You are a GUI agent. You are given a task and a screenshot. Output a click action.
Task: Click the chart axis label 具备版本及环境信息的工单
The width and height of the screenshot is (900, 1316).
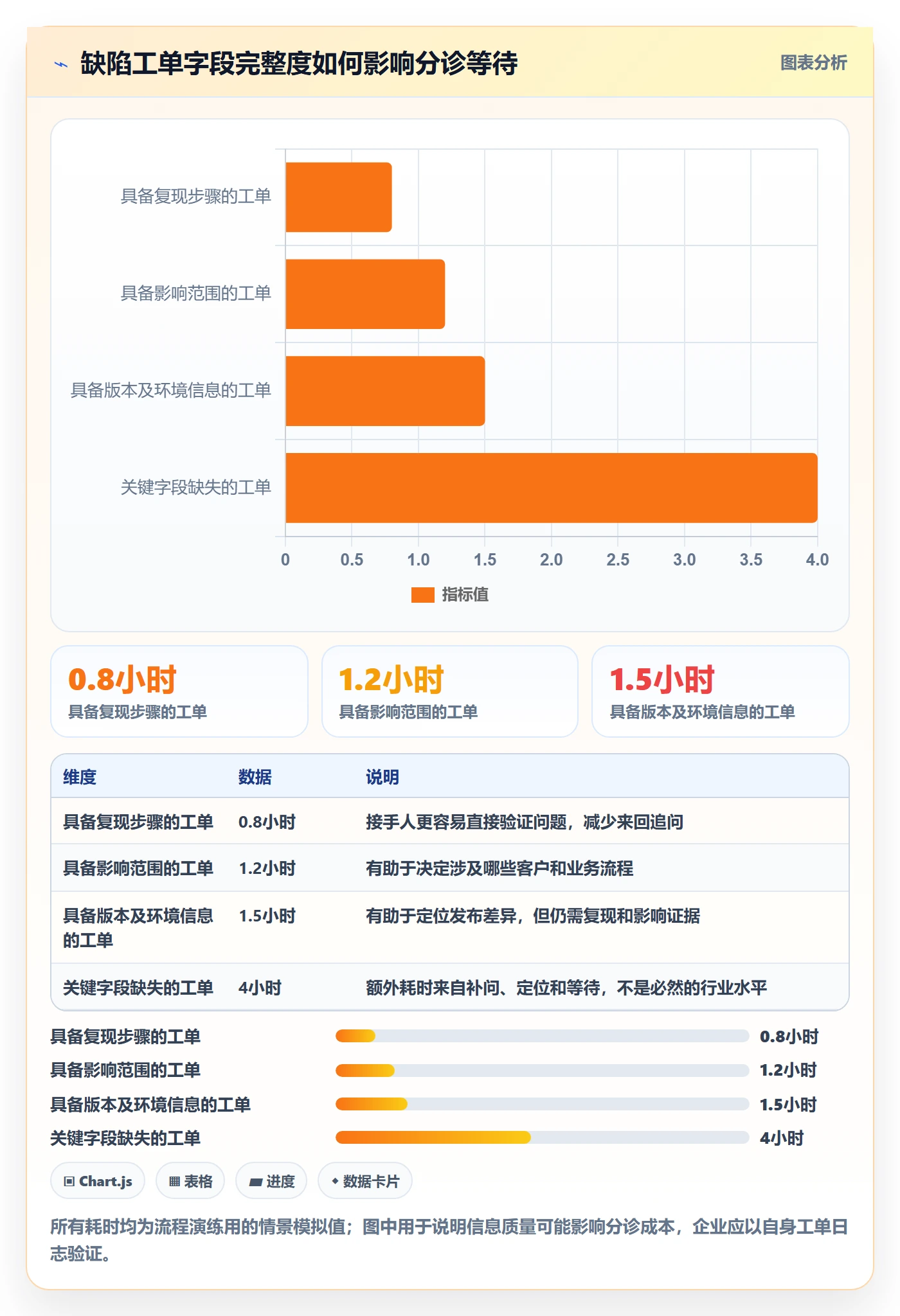coord(171,391)
